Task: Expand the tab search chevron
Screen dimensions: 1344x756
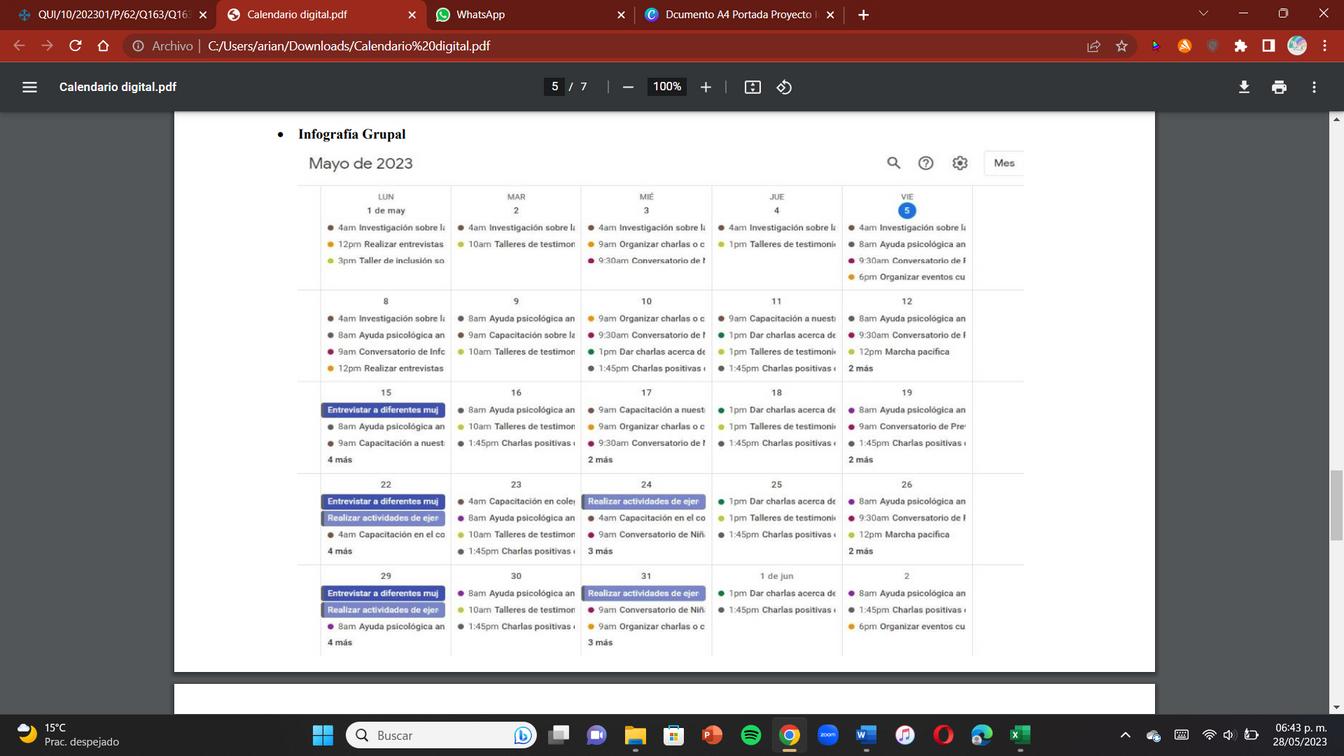Action: point(1203,14)
